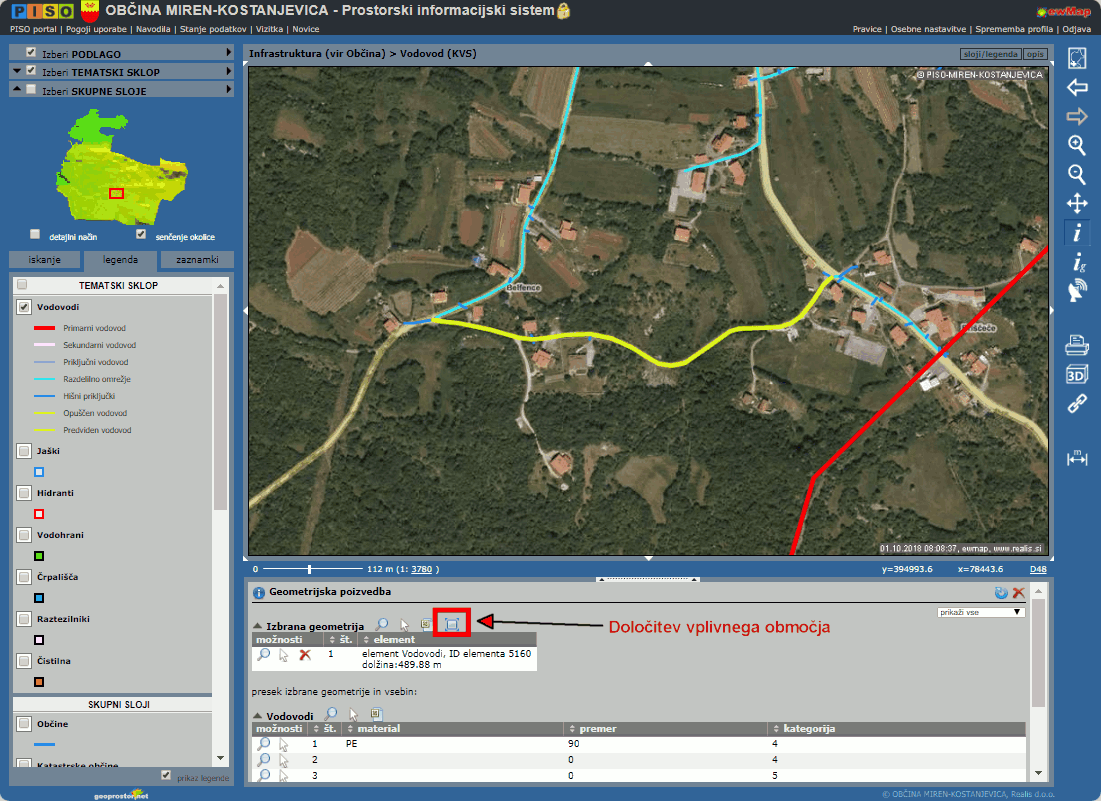Screen dimensions: 1101x801
Task: Go back to previous map view
Action: 1077,87
